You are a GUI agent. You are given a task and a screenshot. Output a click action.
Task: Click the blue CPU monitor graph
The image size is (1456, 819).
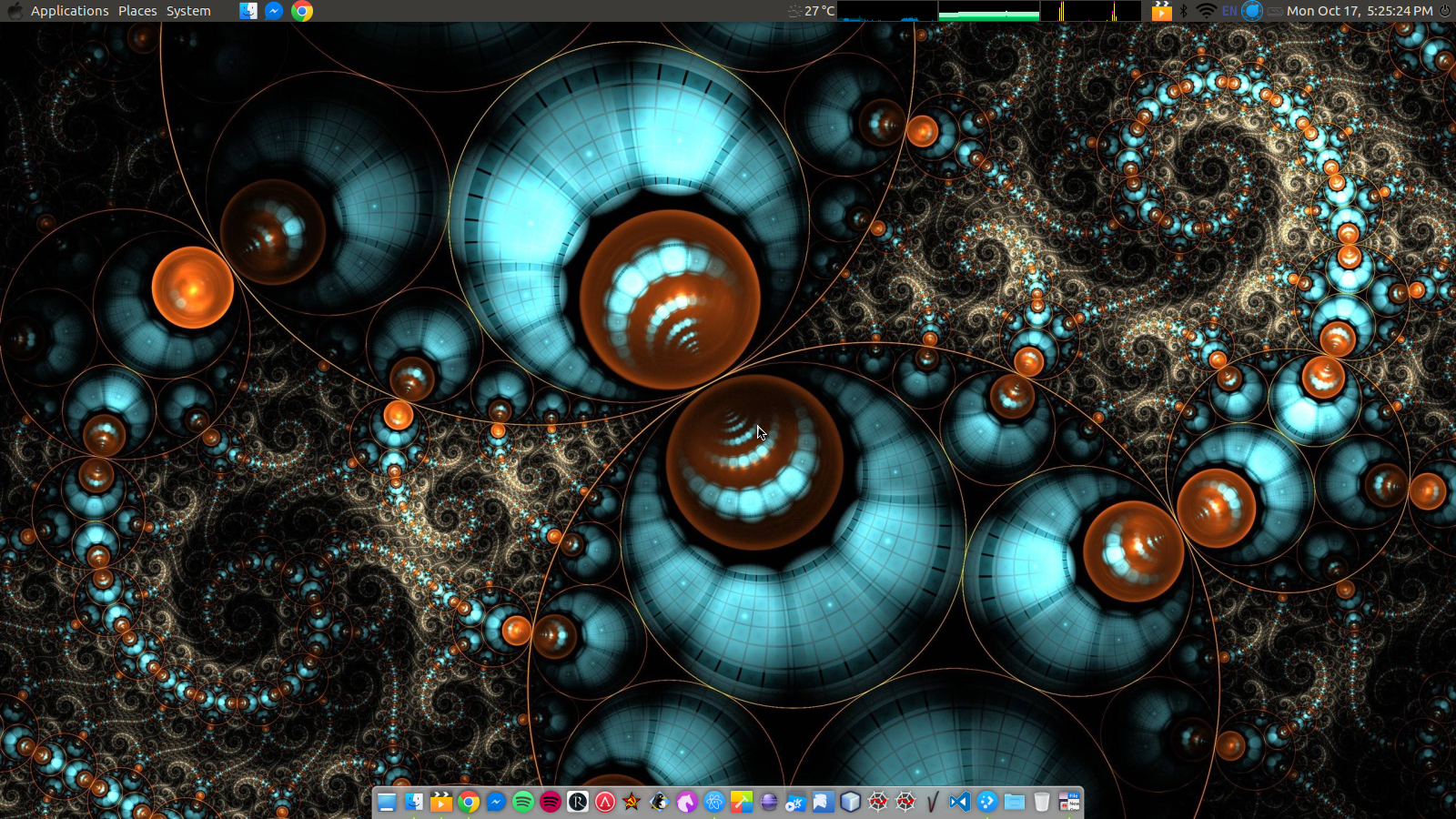click(886, 11)
